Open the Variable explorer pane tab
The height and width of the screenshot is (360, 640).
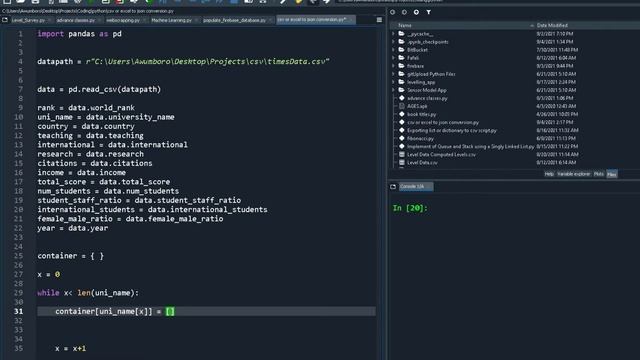573,174
